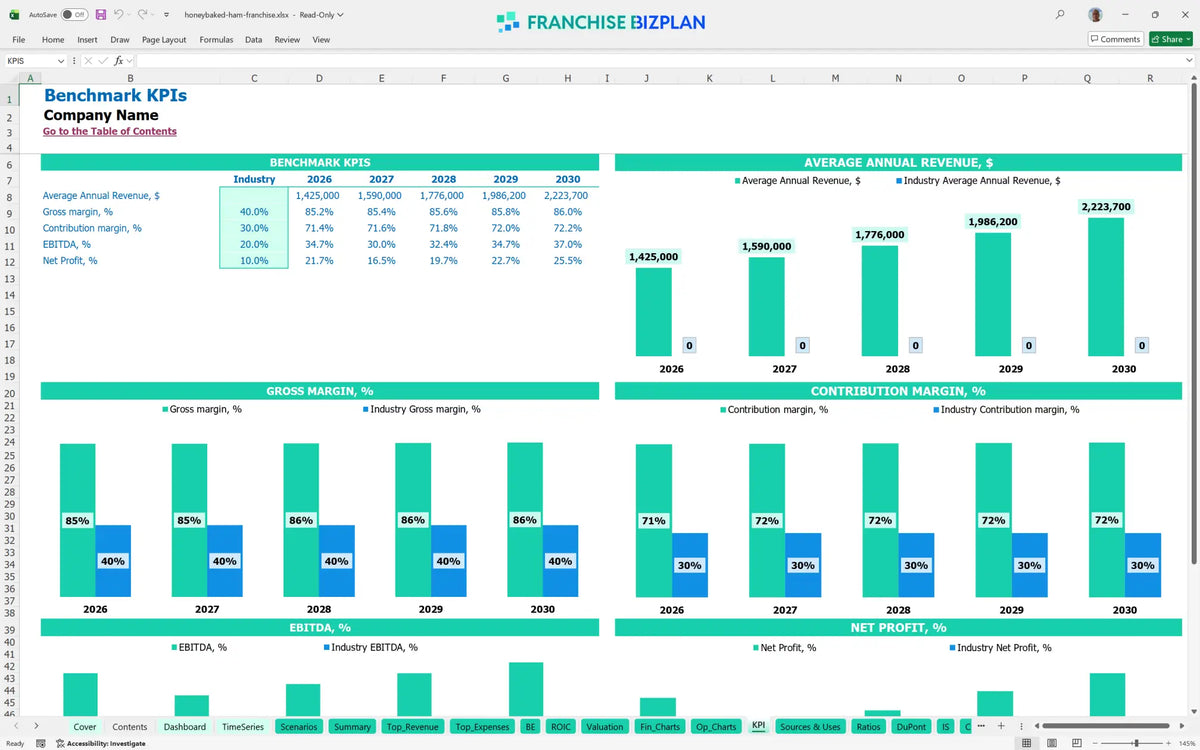Follow the Go to the Table of Contents link
This screenshot has height=750, width=1200.
pos(109,131)
